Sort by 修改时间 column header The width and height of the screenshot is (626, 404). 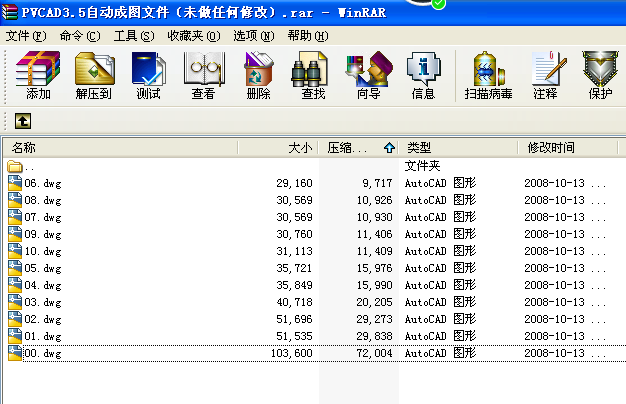568,148
